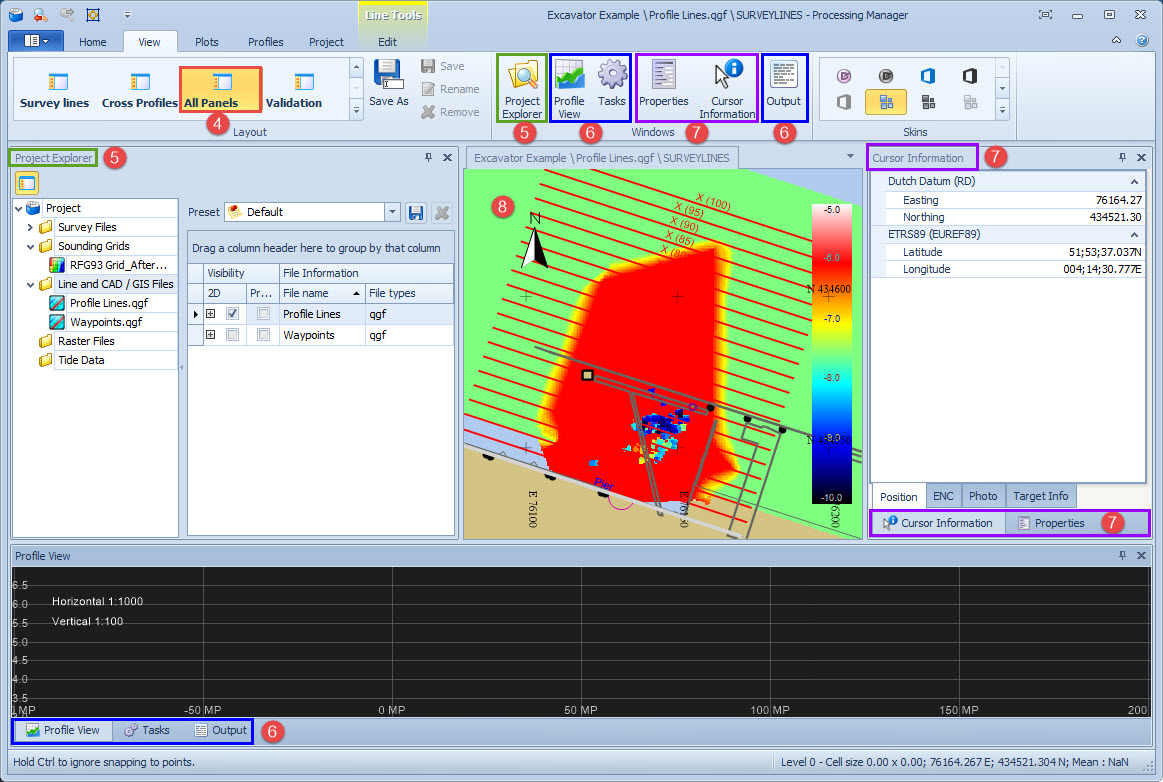Switch to the Plots ribbon tab
Viewport: 1163px width, 782px height.
207,42
